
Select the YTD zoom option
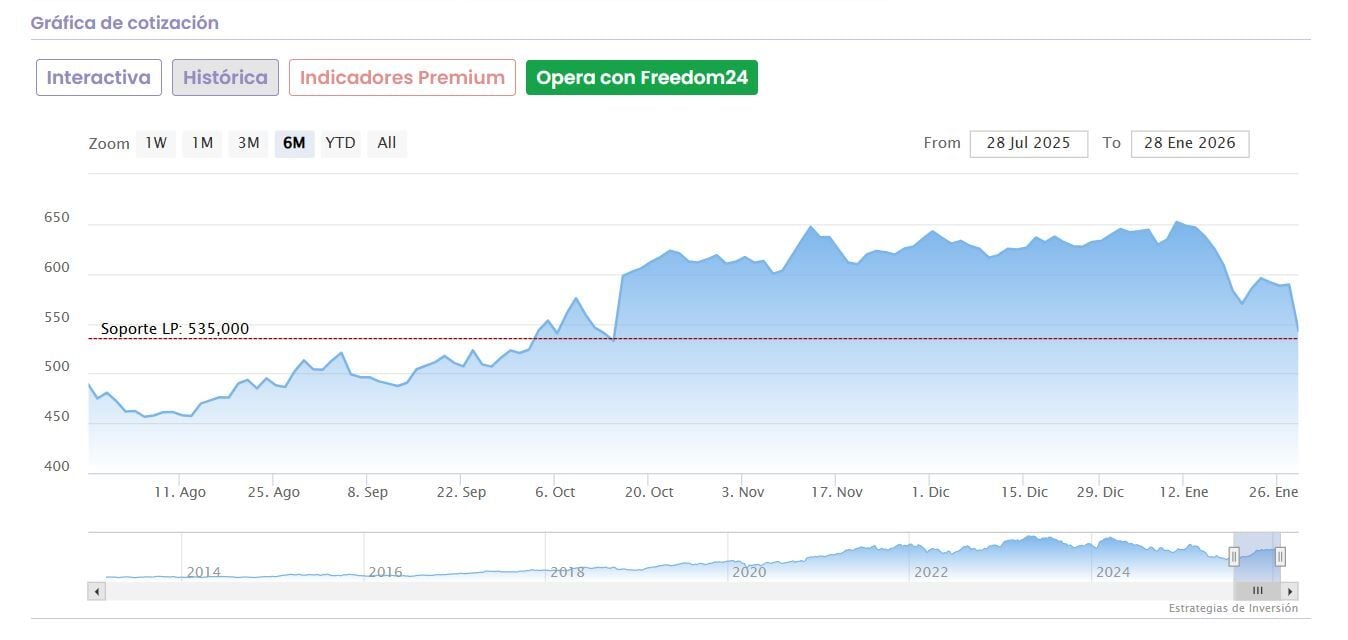pyautogui.click(x=340, y=143)
